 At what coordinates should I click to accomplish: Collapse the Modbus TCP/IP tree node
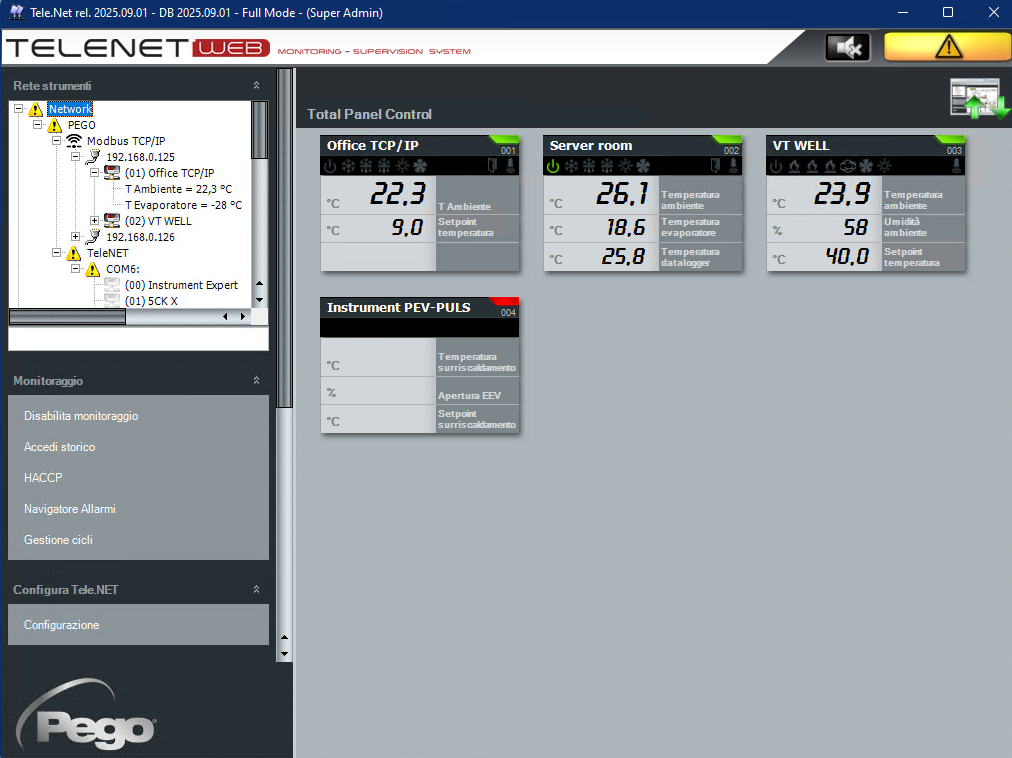[56, 141]
